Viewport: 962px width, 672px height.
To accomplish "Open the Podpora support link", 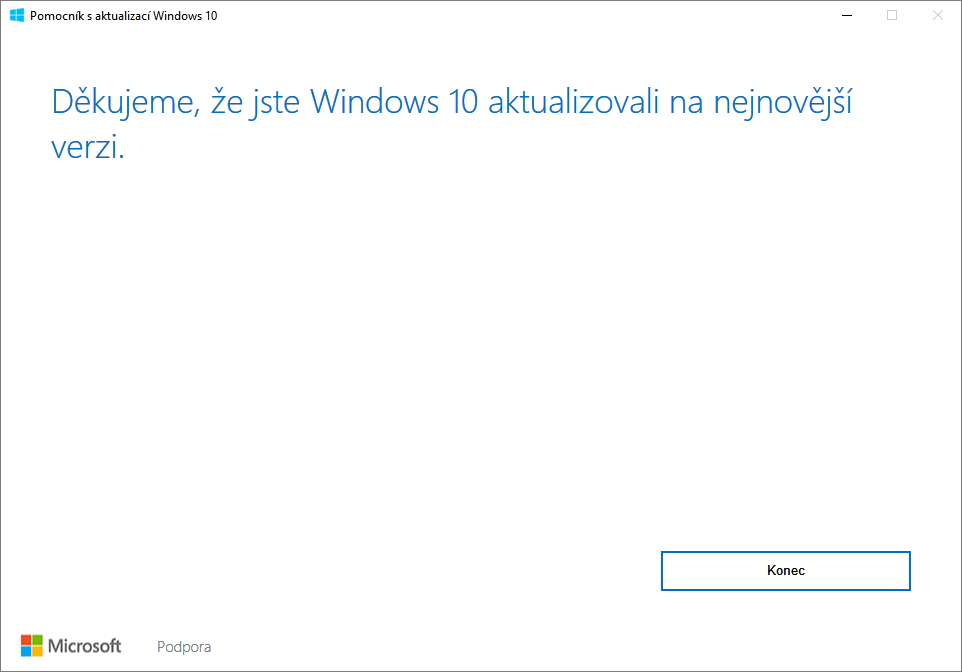I will click(184, 647).
